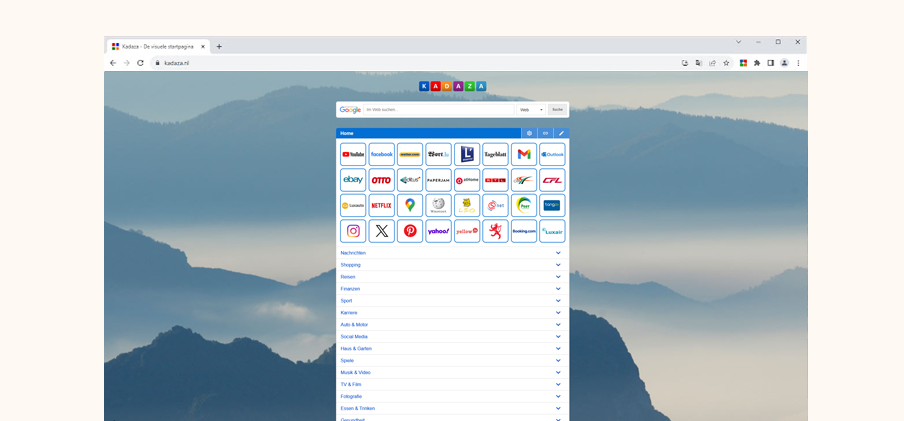Expand the Reisen category chevron
Image resolution: width=904 pixels, height=421 pixels.
click(x=558, y=277)
